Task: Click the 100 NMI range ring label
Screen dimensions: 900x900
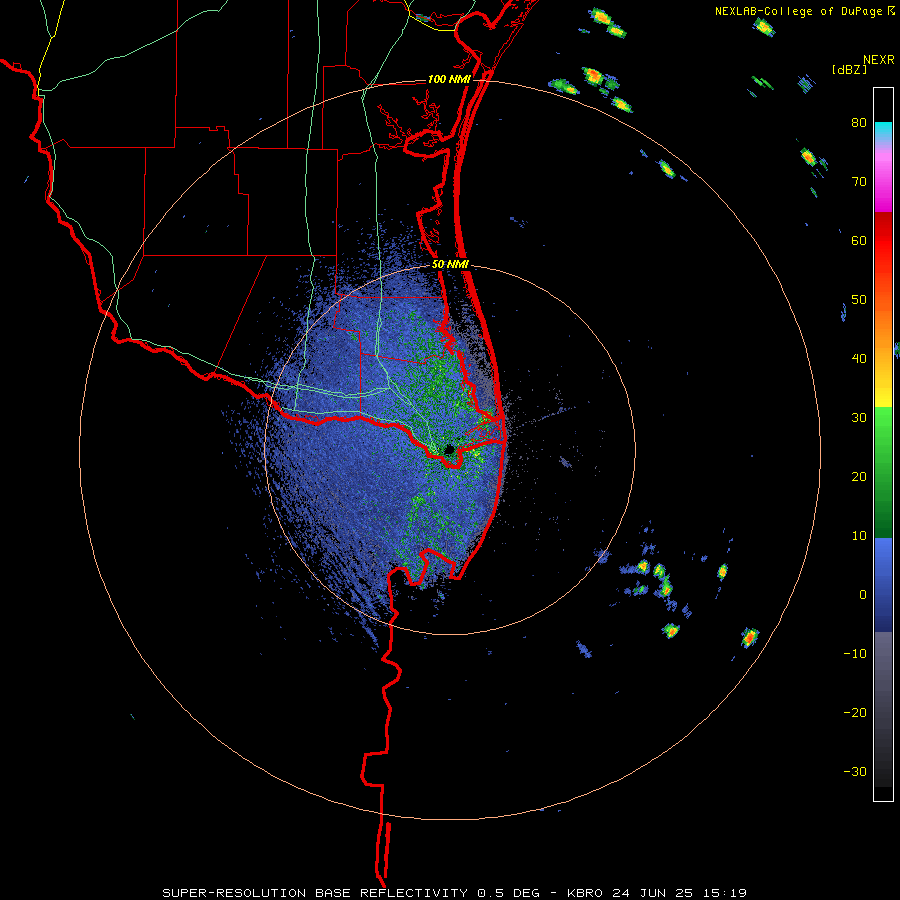Action: click(x=449, y=79)
